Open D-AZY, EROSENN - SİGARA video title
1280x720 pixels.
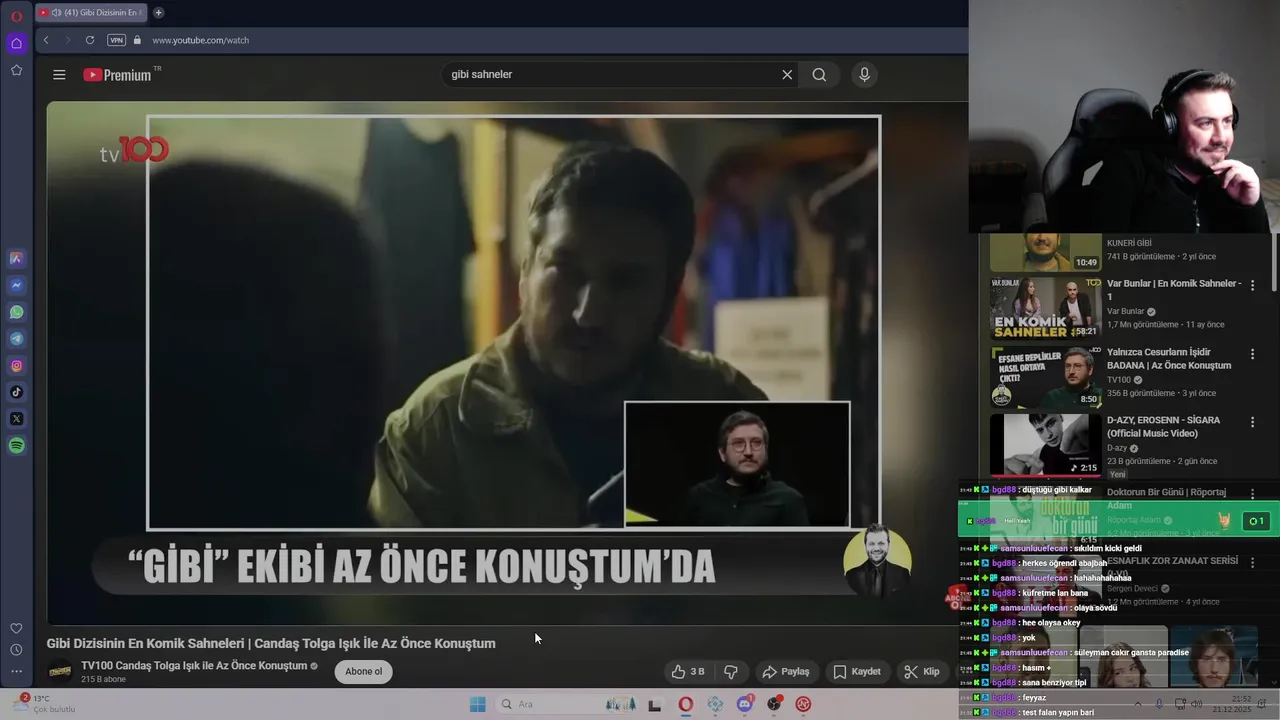click(1163, 427)
